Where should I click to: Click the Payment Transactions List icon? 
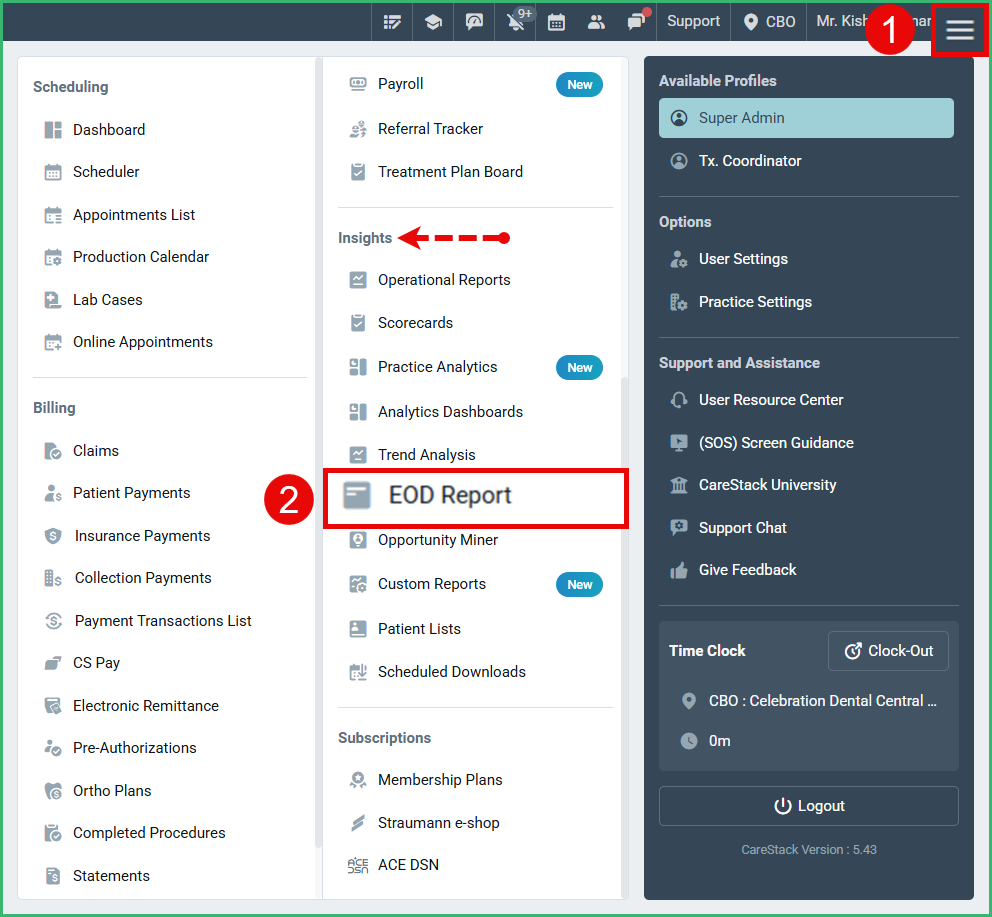(53, 621)
